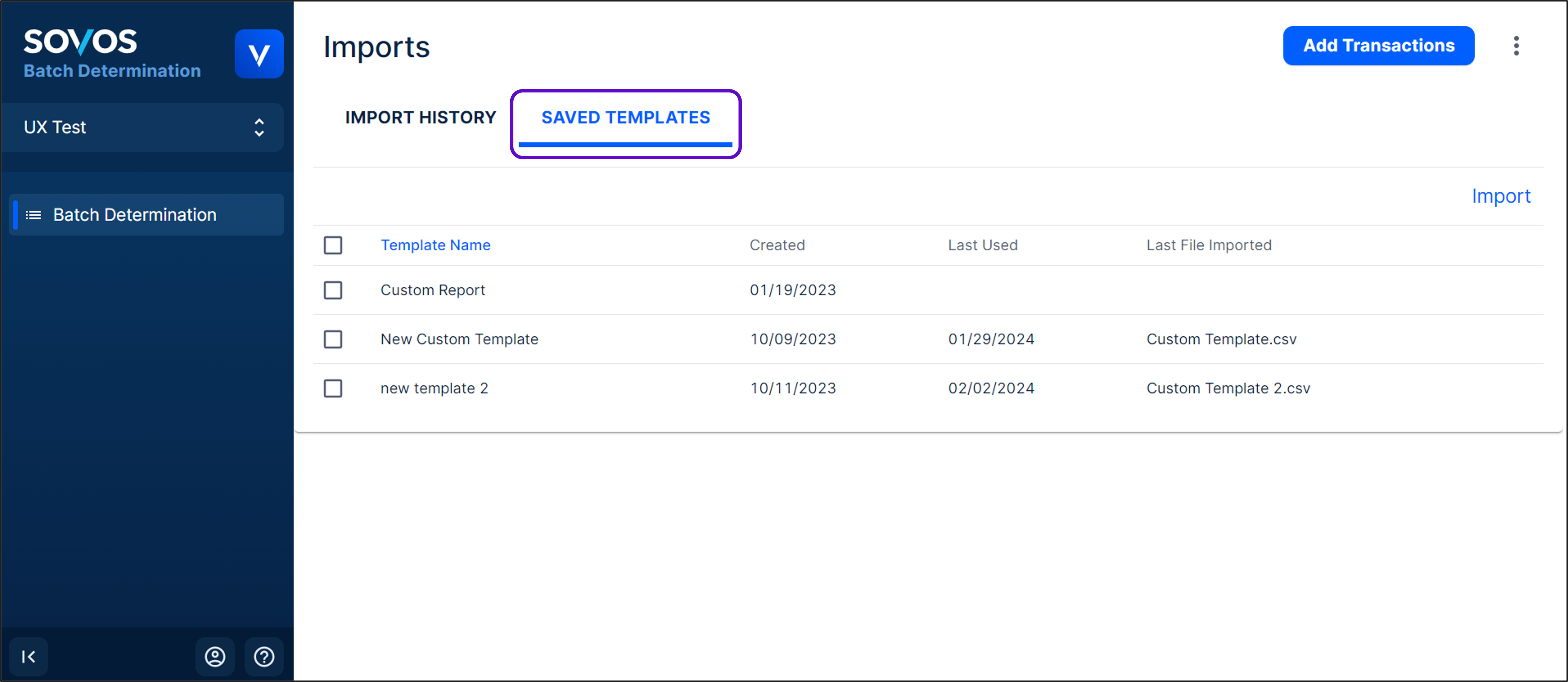Open the help question mark icon
The height and width of the screenshot is (682, 1568).
264,656
